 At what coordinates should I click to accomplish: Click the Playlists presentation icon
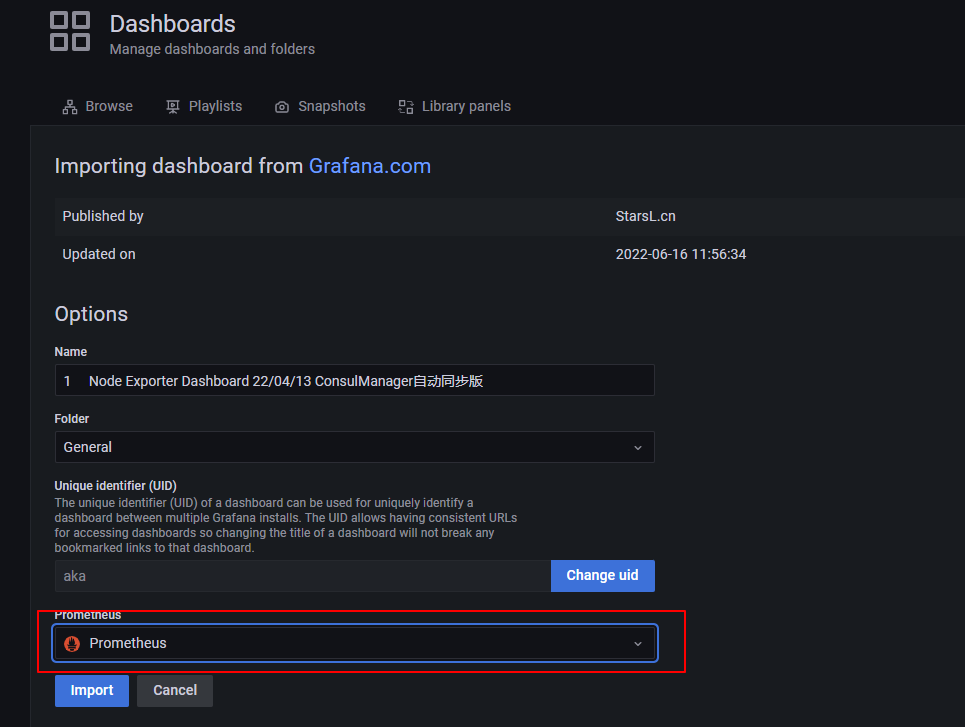[x=173, y=107]
